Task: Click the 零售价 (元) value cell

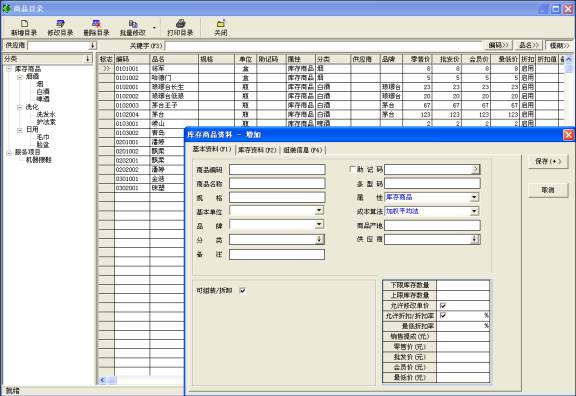Action: [463, 347]
